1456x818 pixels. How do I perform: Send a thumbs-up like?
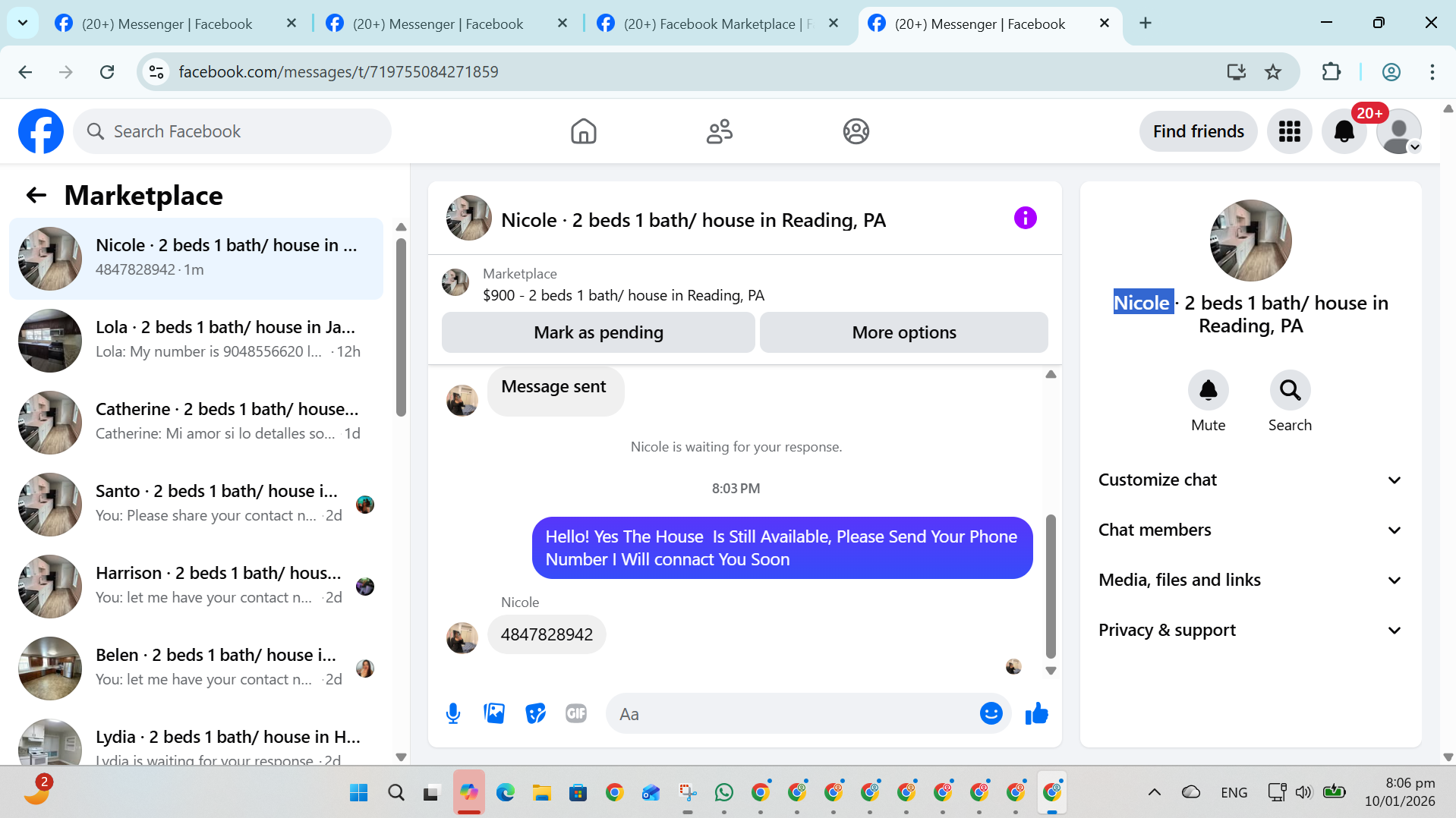coord(1036,713)
